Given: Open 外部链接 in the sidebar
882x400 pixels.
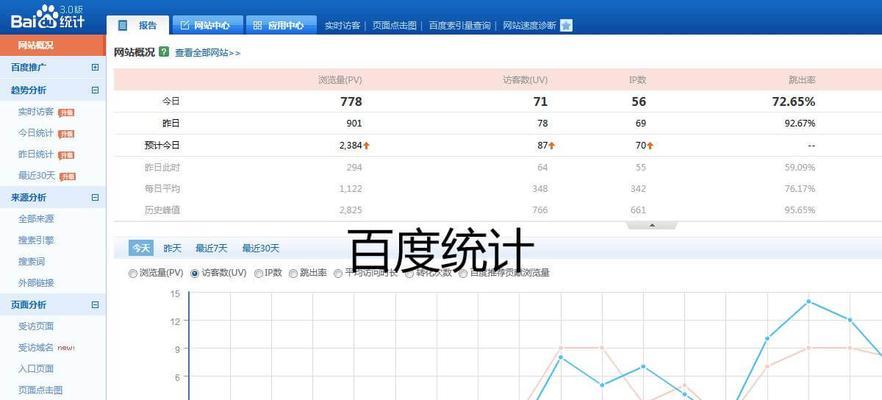Looking at the screenshot, I should pos(36,283).
